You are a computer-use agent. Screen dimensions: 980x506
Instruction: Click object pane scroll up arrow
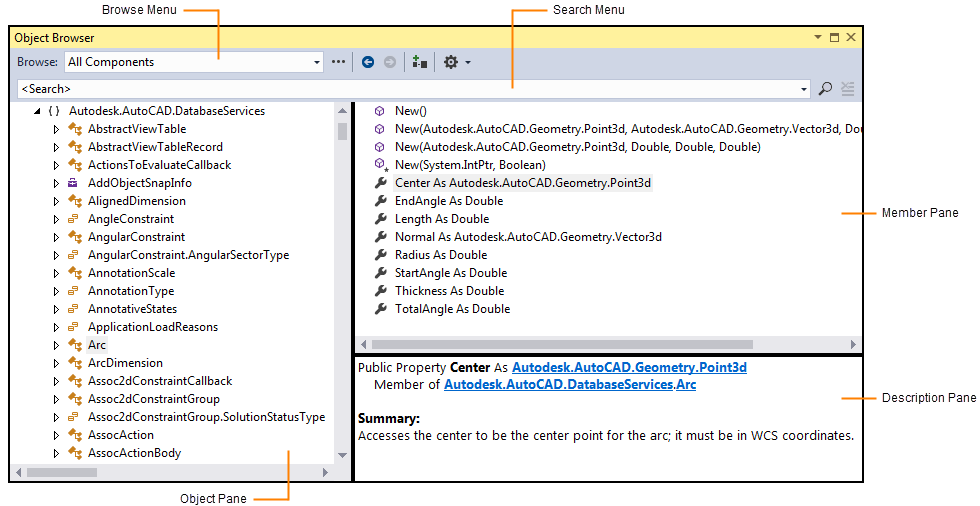point(342,111)
